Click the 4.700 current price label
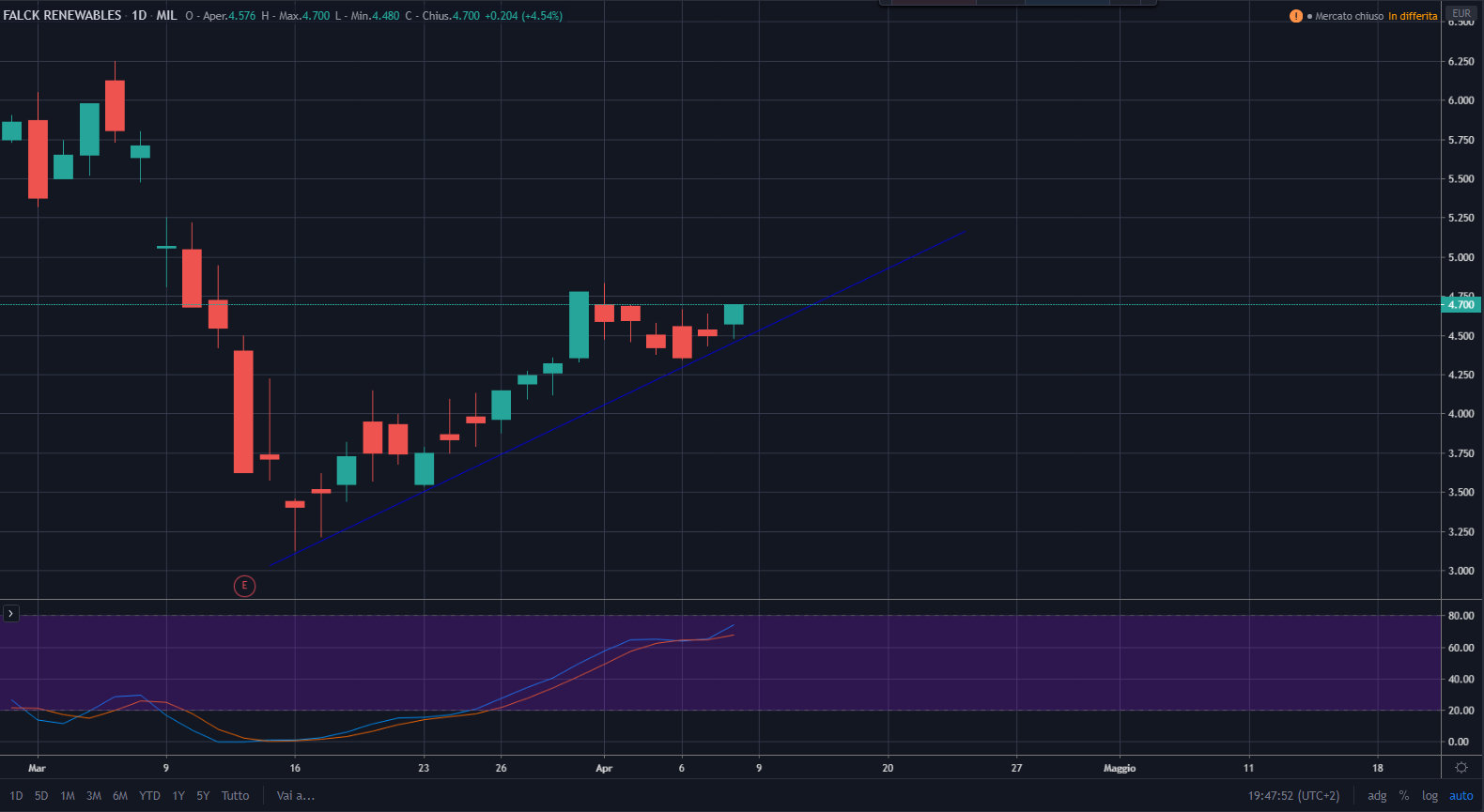 [1461, 304]
